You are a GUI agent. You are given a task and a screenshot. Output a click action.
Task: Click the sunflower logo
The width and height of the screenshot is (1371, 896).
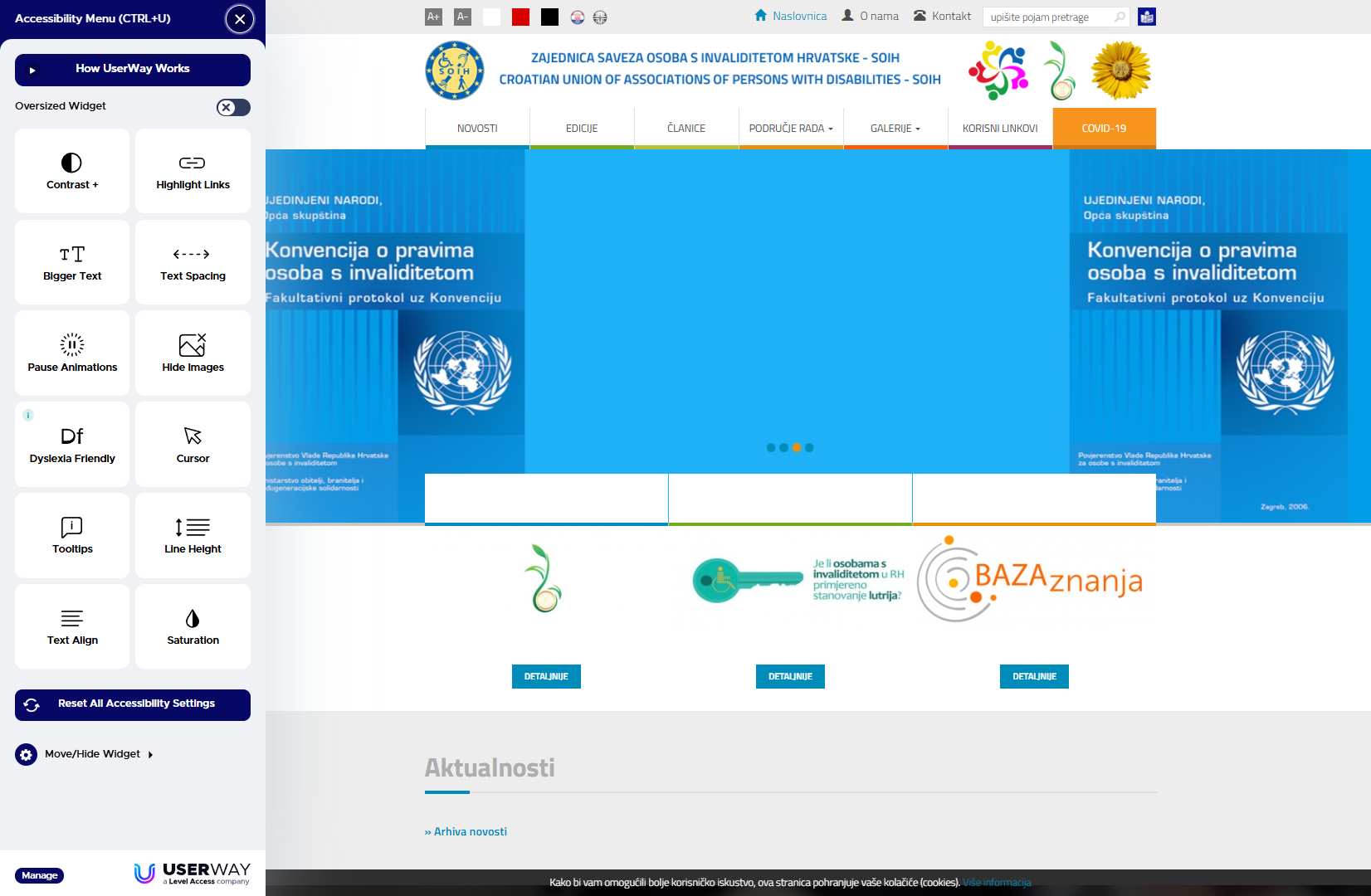click(x=1121, y=71)
